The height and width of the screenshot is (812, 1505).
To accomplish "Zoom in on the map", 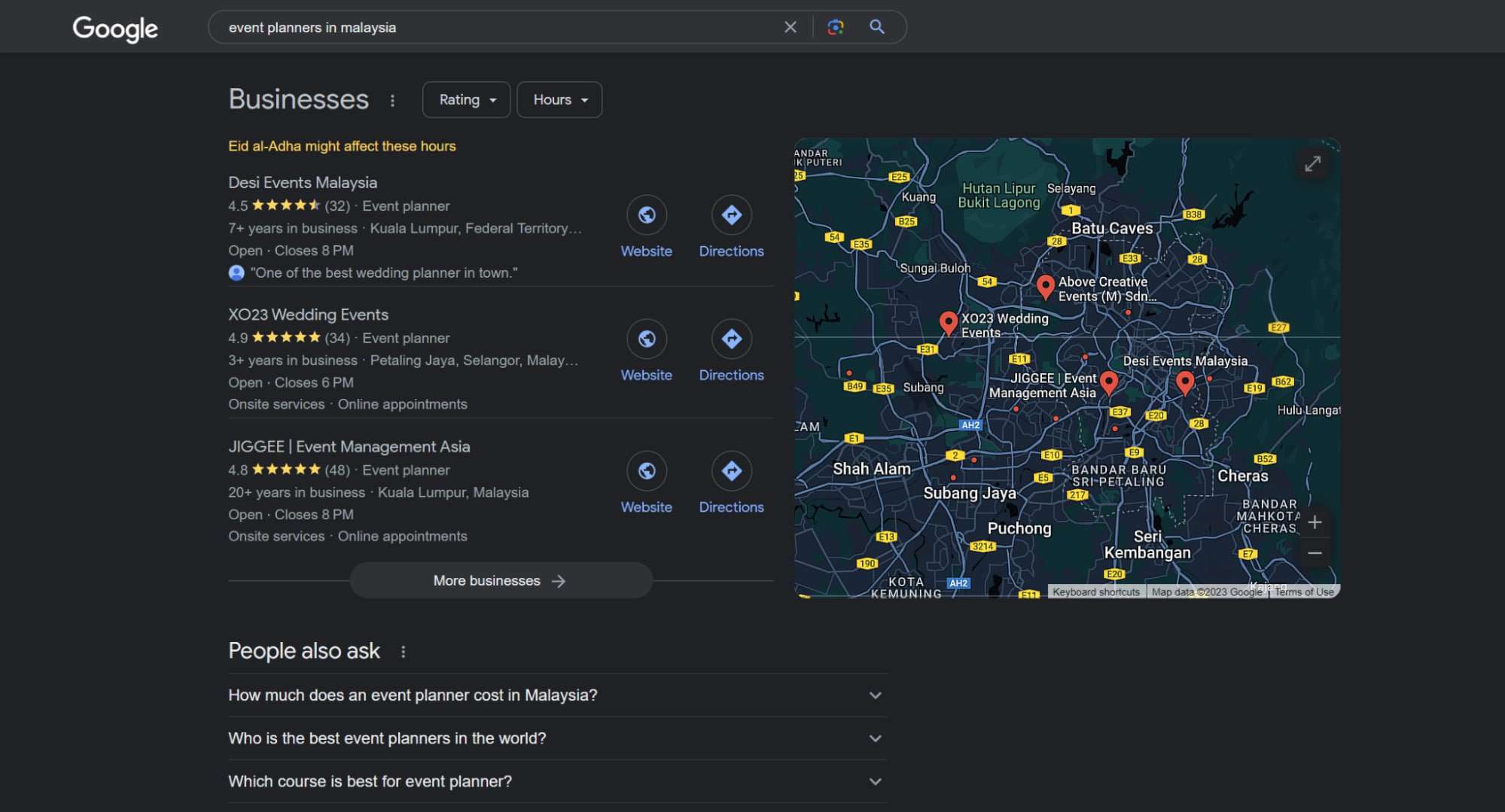I will pyautogui.click(x=1315, y=522).
